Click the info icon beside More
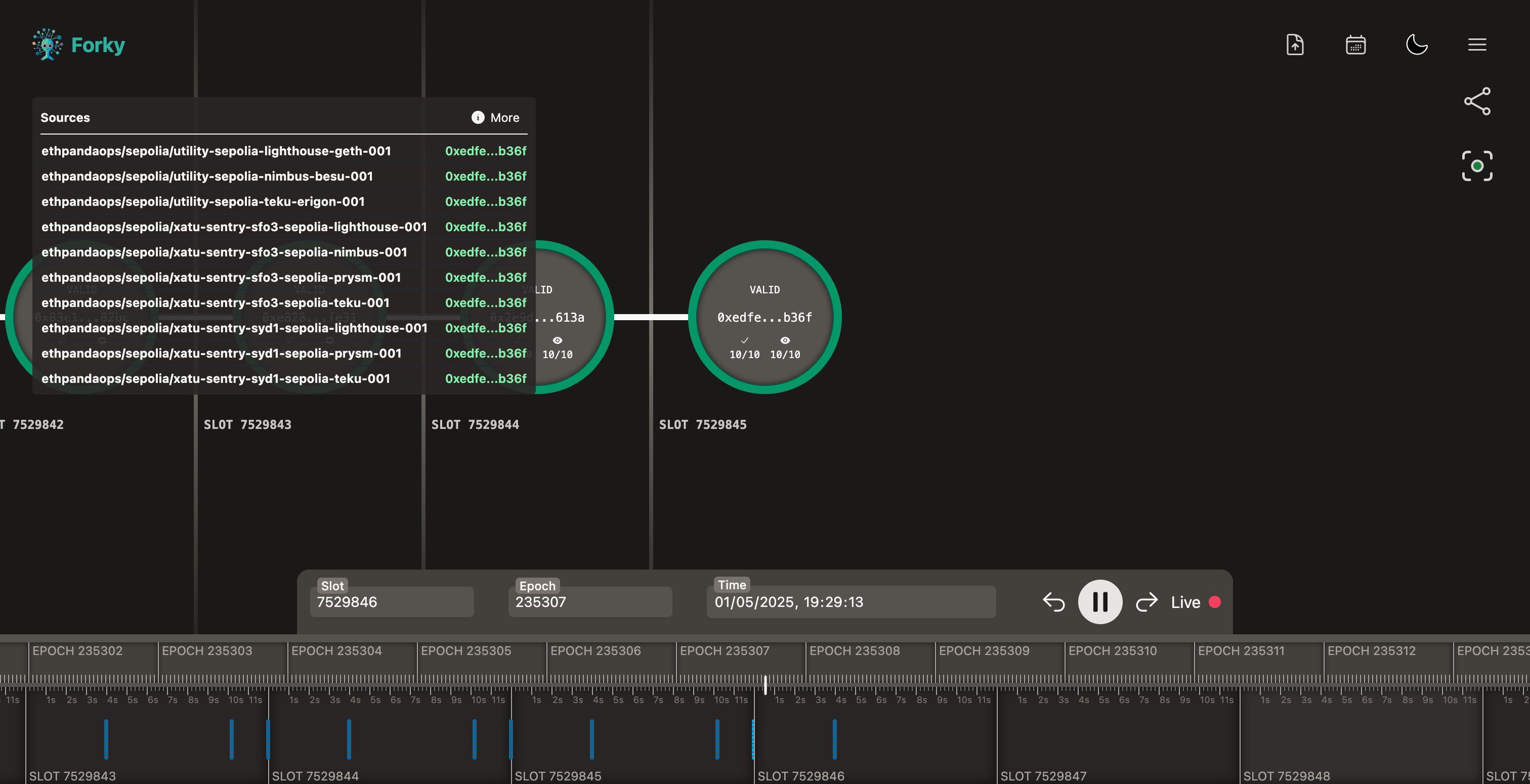Image resolution: width=1530 pixels, height=784 pixels. [478, 117]
